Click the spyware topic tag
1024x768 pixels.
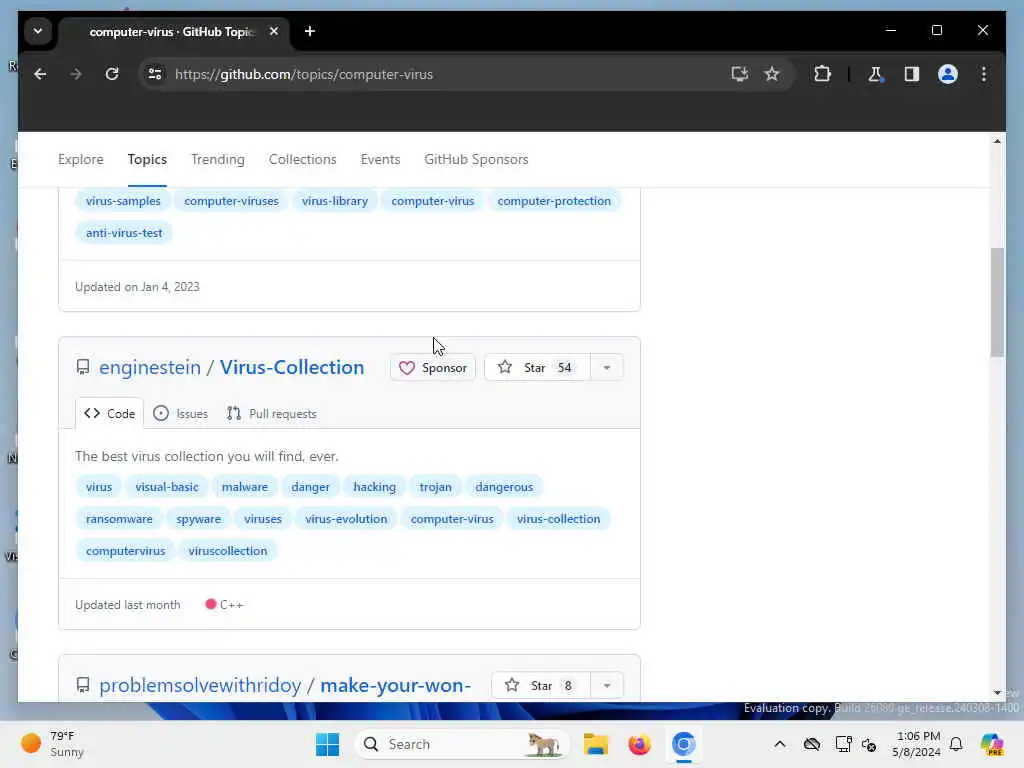pos(199,519)
